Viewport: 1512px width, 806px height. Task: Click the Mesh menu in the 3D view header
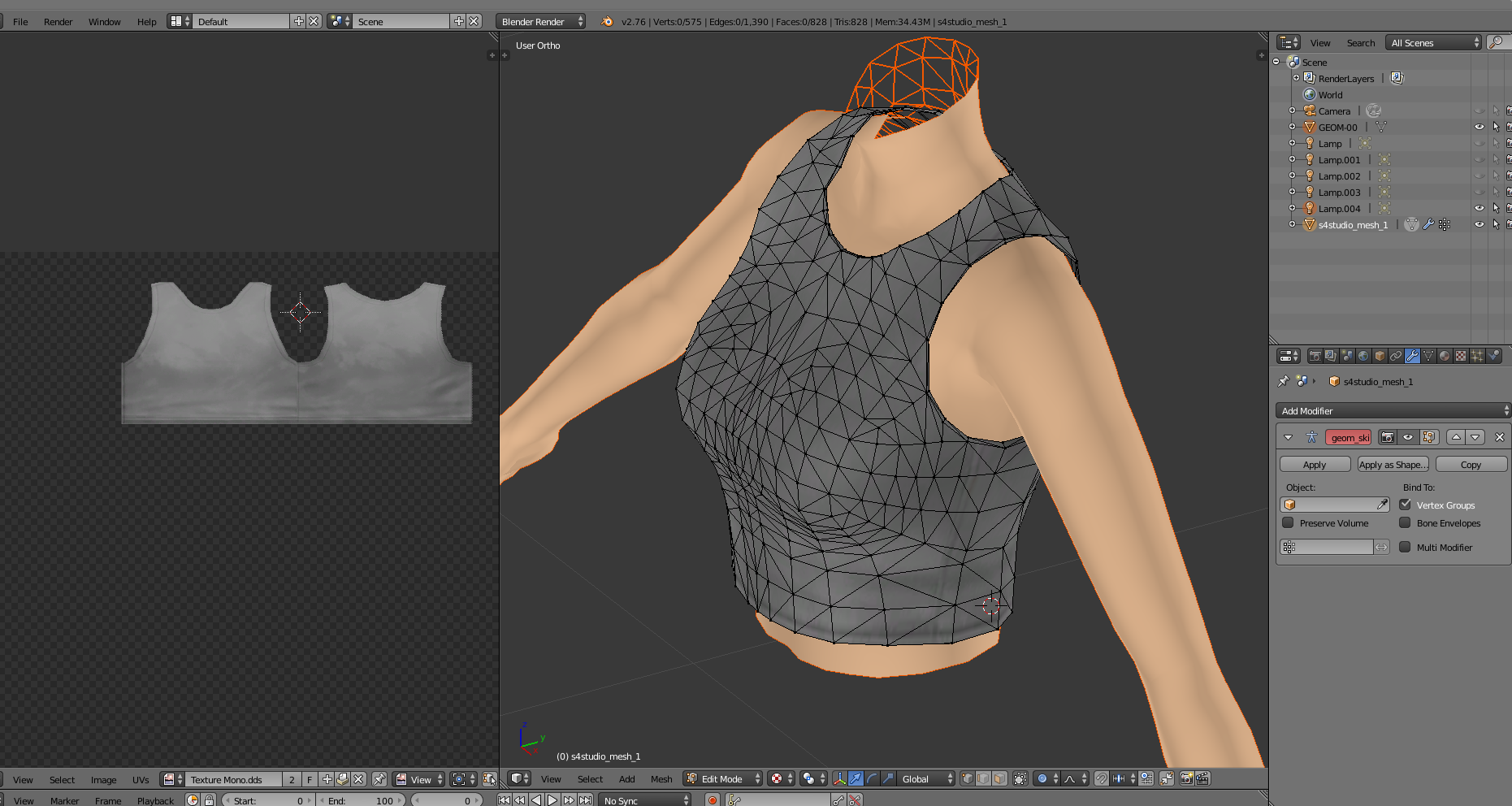click(661, 778)
